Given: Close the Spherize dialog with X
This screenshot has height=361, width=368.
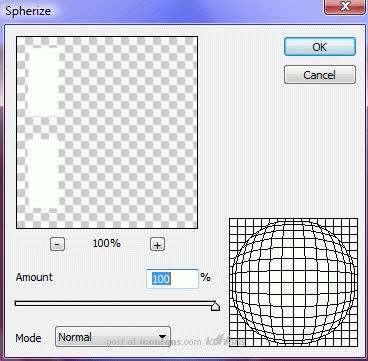Looking at the screenshot, I should click(346, 7).
